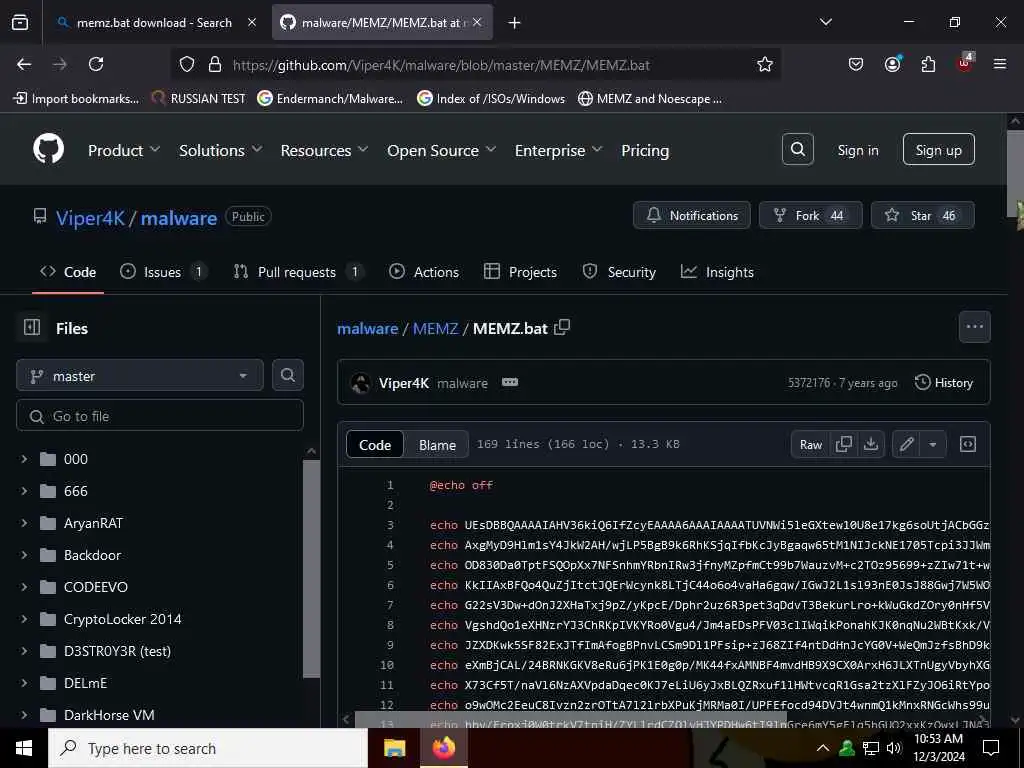Open the notification center icon

click(x=991, y=748)
